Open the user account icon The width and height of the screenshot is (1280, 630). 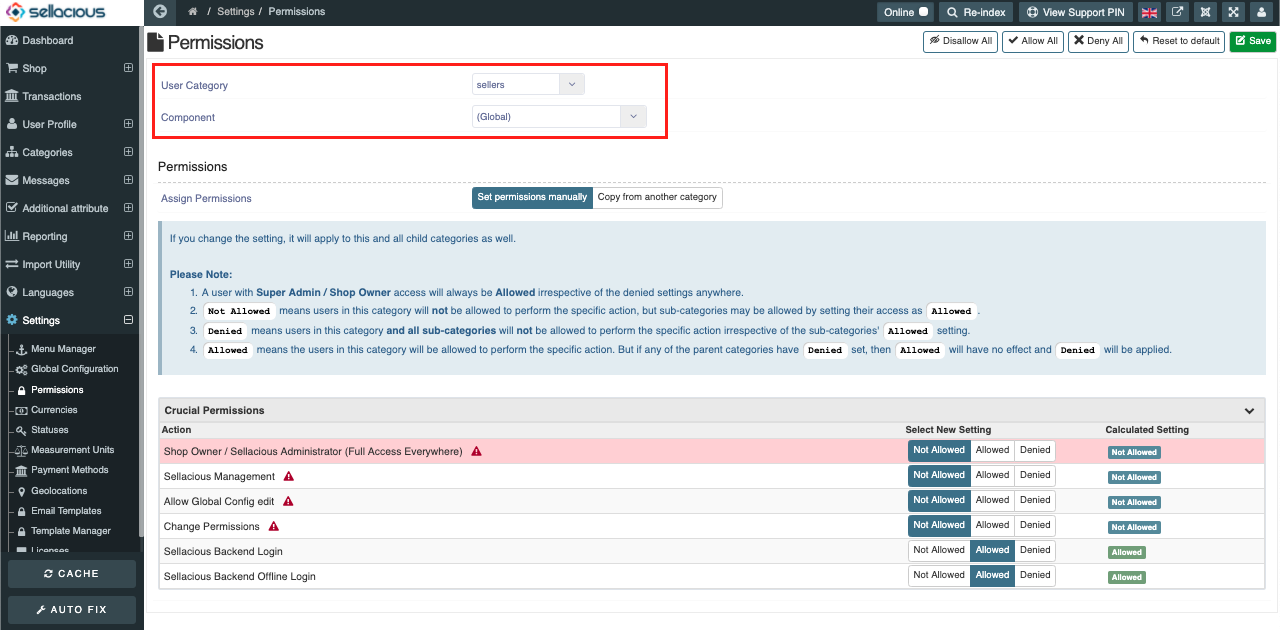[x=1262, y=12]
